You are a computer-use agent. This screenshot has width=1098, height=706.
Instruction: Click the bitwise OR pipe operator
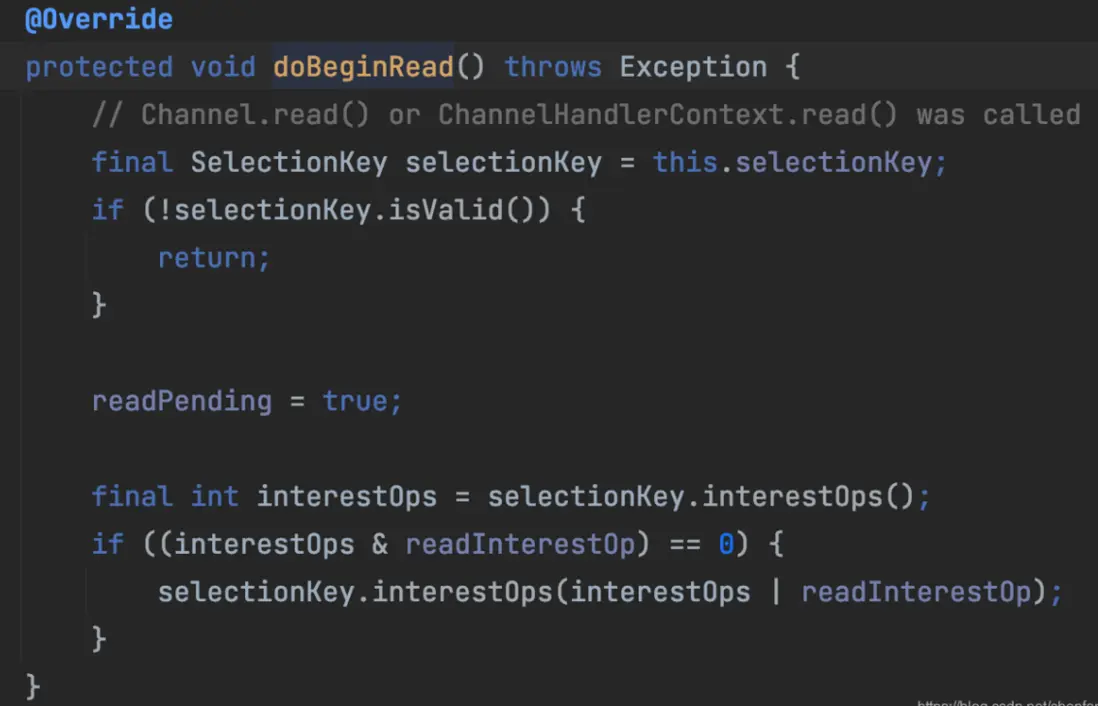[x=776, y=592]
